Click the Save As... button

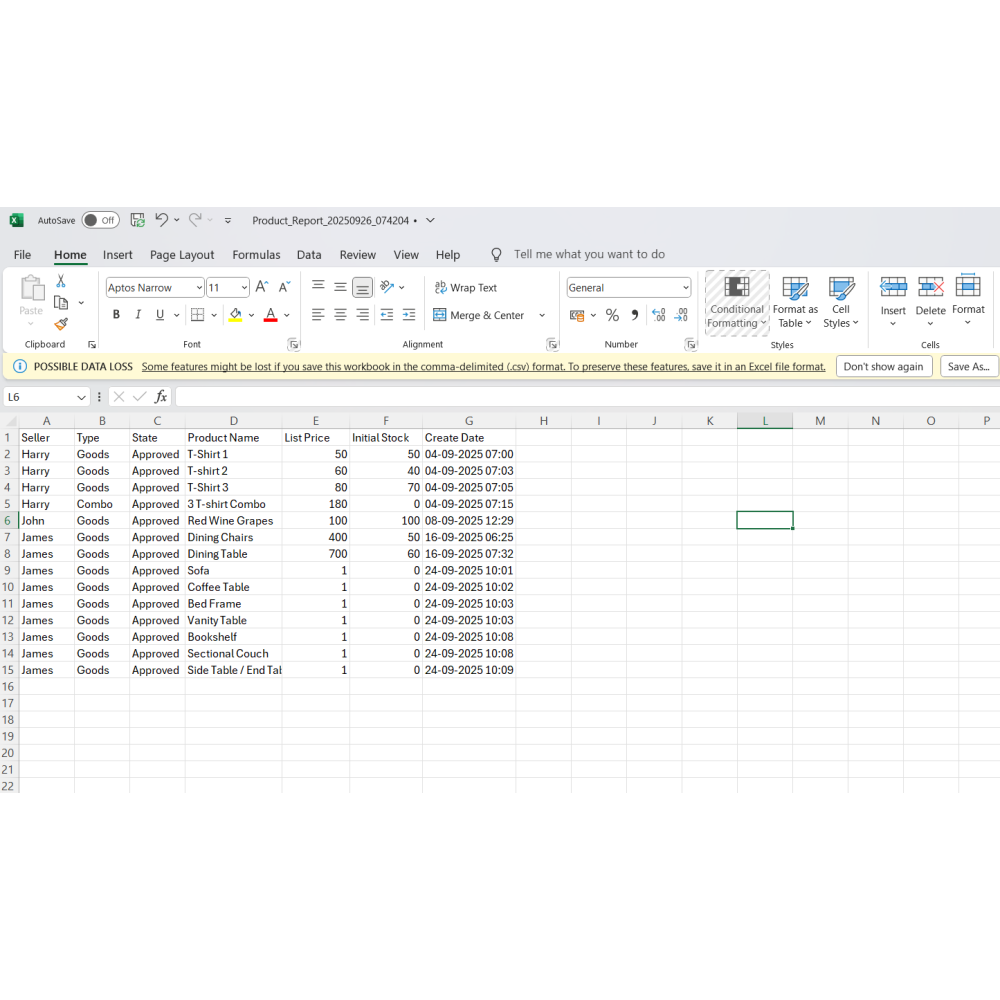tap(968, 367)
